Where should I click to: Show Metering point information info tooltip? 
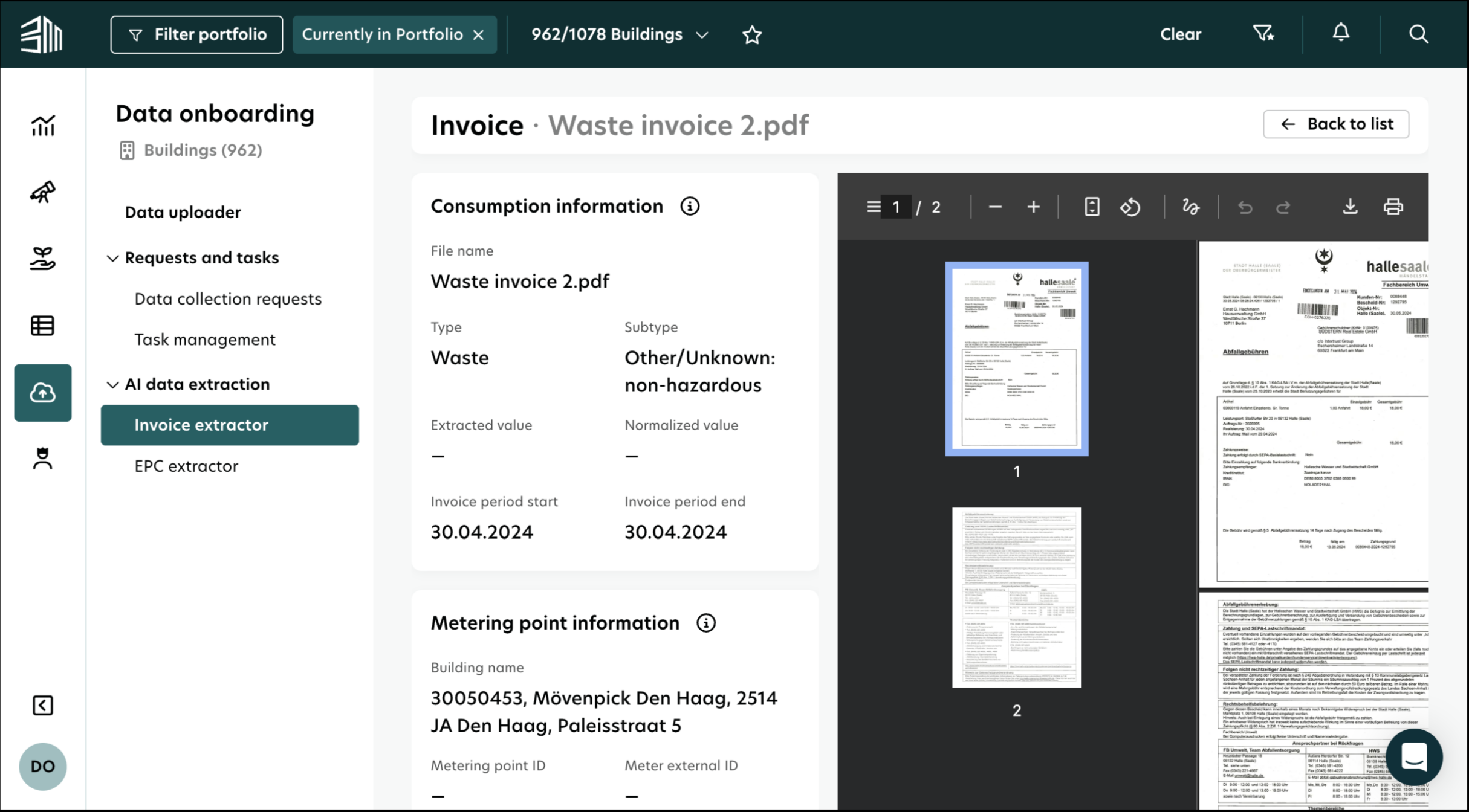click(x=705, y=623)
